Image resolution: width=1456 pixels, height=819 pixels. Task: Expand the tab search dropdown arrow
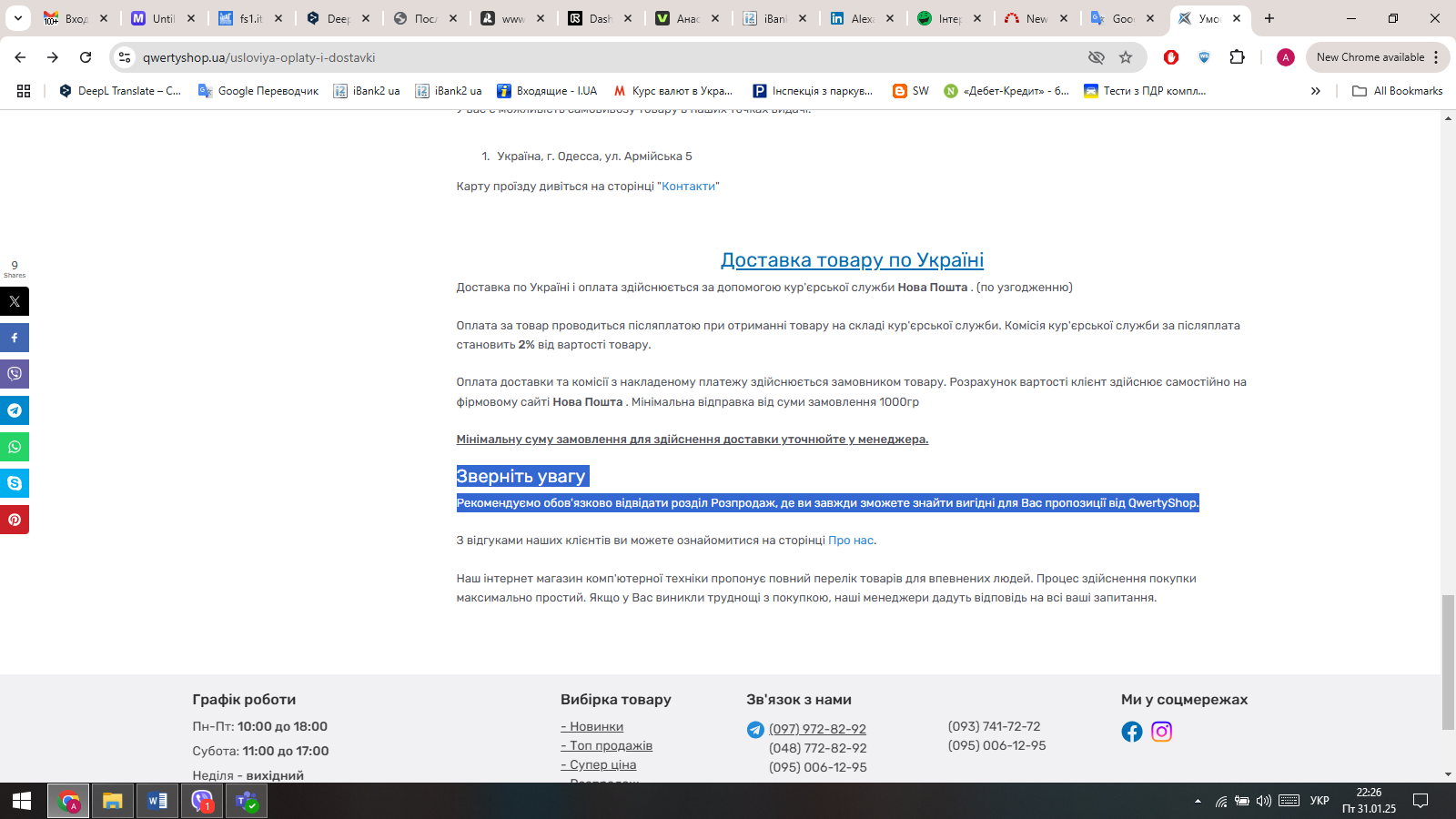point(17,18)
